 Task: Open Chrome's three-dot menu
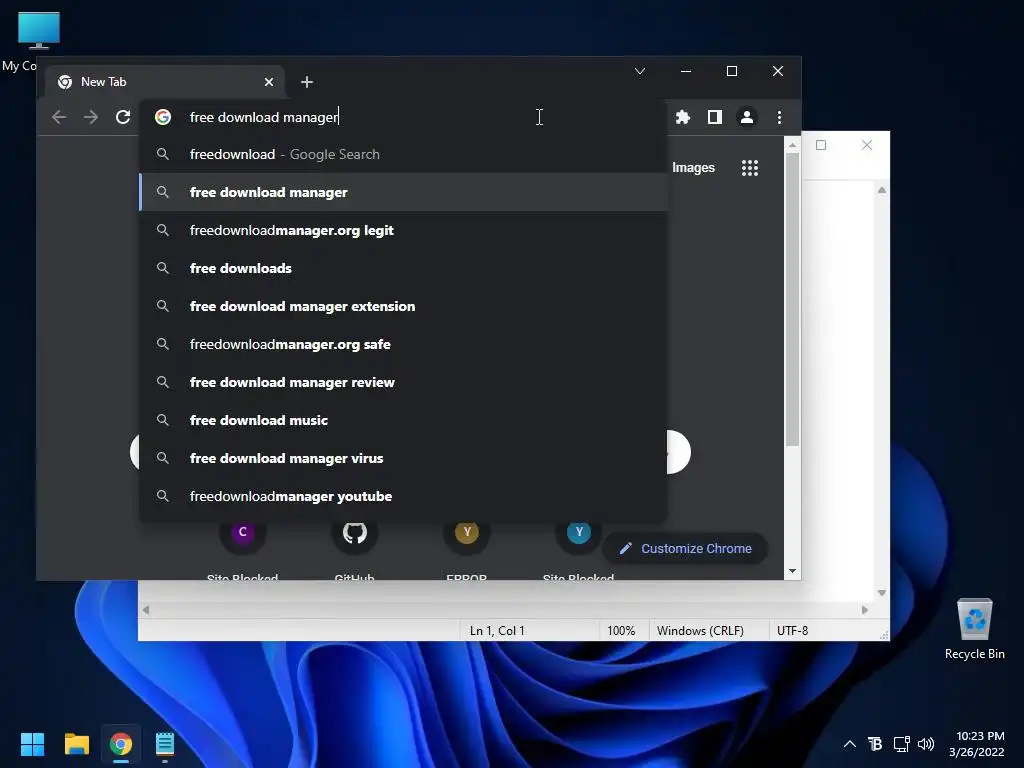[779, 117]
